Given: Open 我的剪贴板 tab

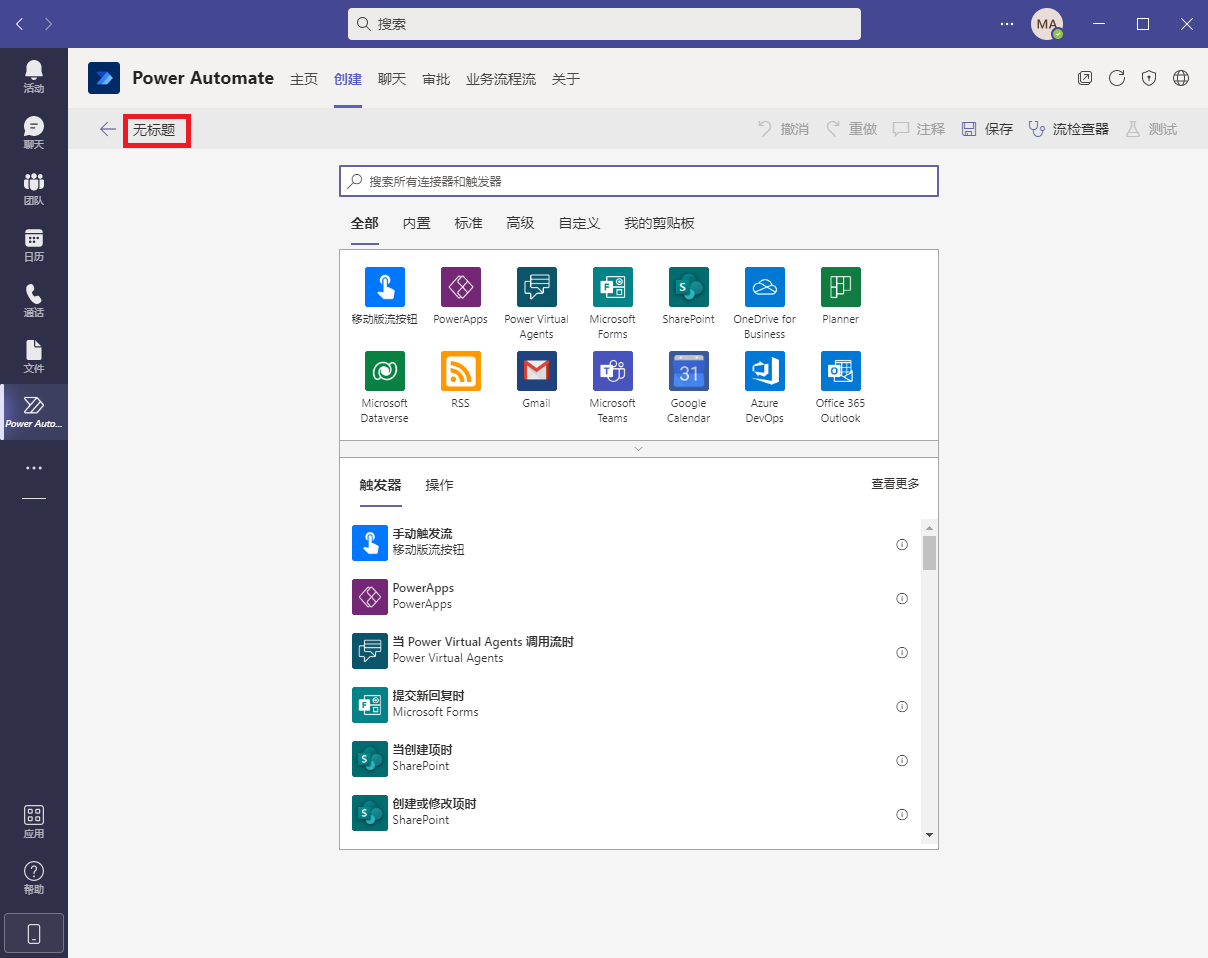Looking at the screenshot, I should point(659,223).
